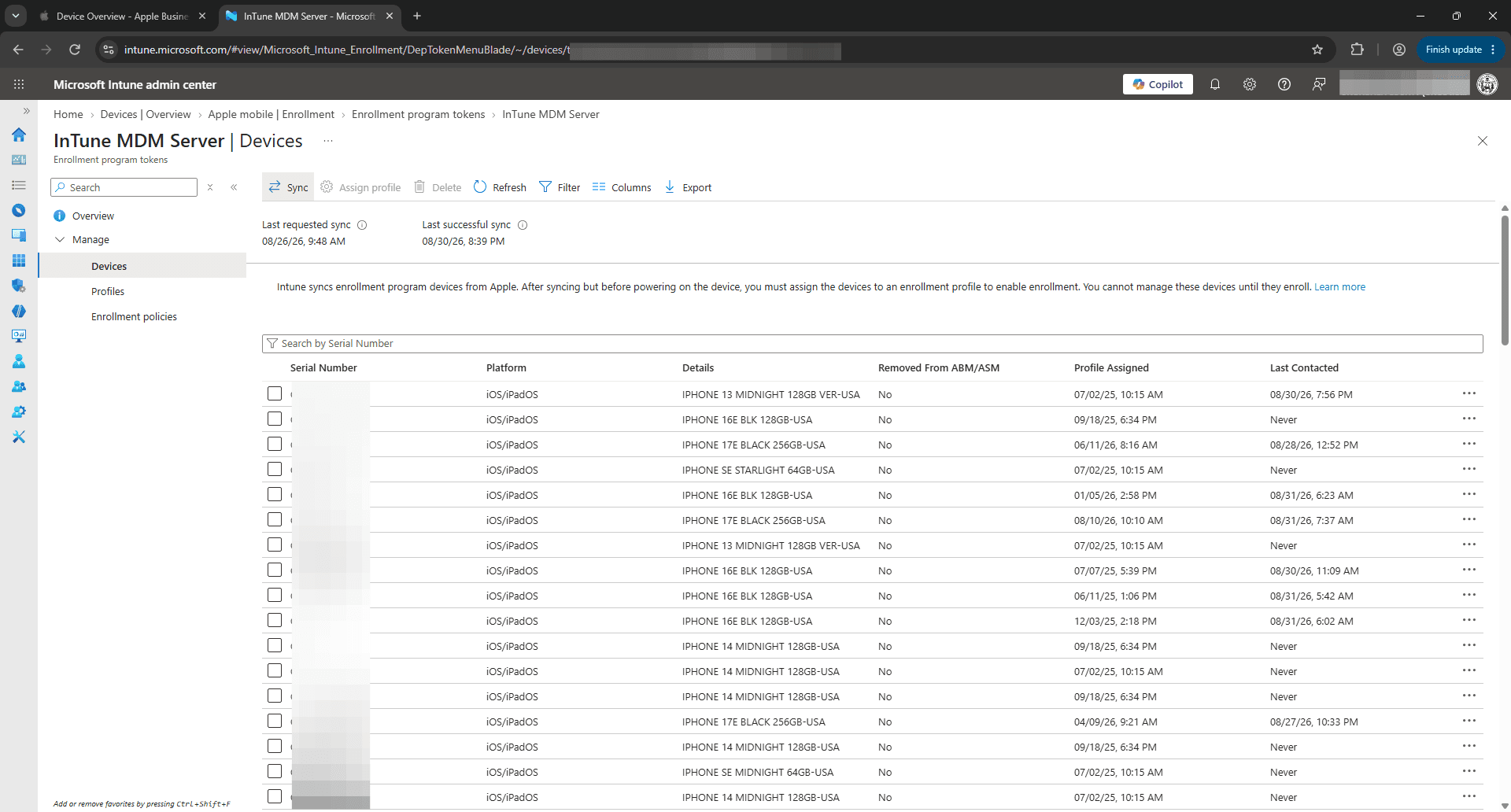The height and width of the screenshot is (812, 1511).
Task: Open Groups icon in left sidebar
Action: tap(19, 386)
